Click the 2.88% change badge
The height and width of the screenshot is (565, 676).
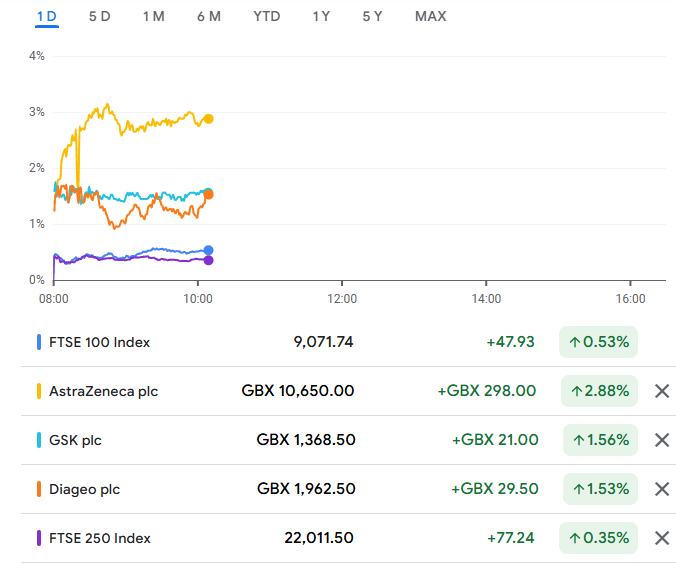pos(599,391)
